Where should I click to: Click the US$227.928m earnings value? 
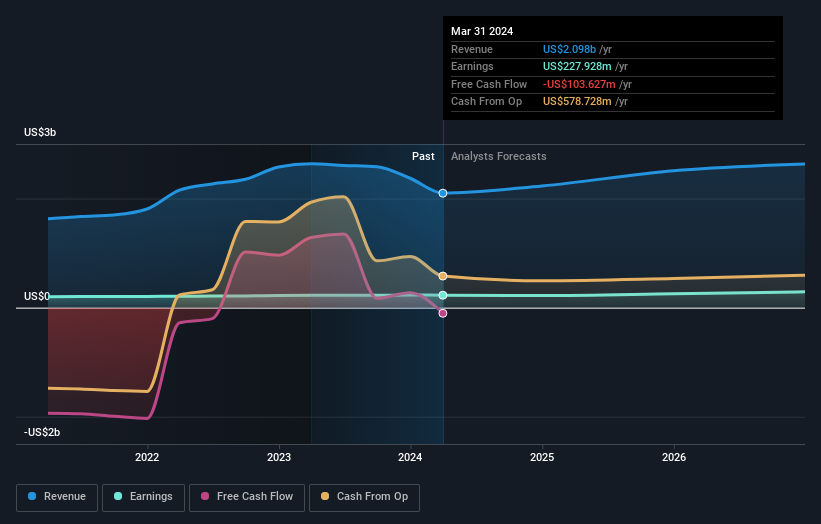click(x=577, y=66)
